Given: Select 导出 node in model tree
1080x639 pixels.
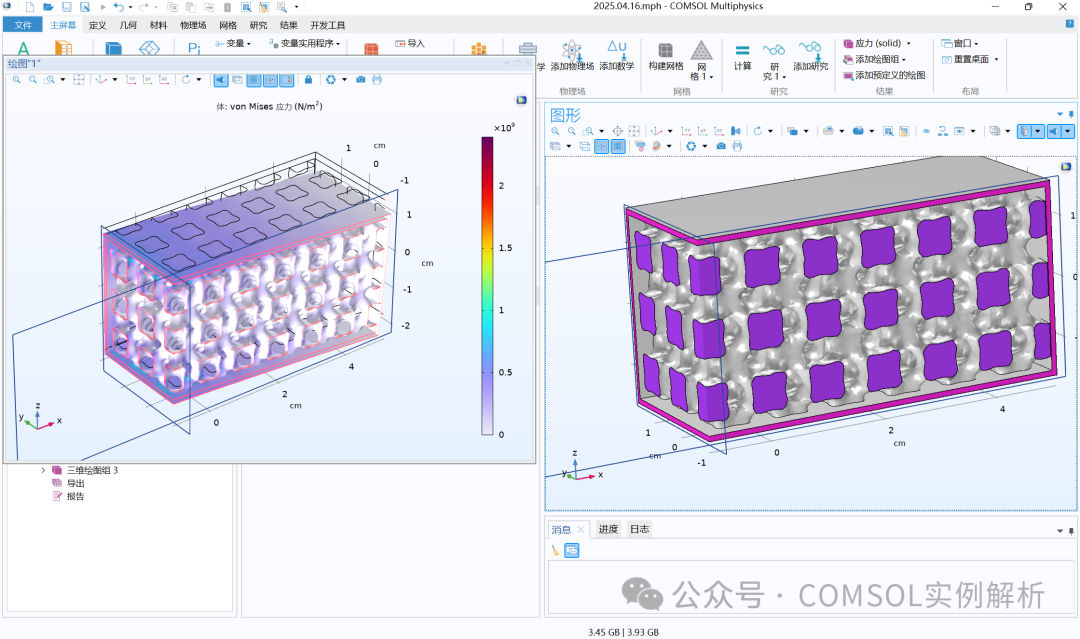Looking at the screenshot, I should tap(75, 483).
